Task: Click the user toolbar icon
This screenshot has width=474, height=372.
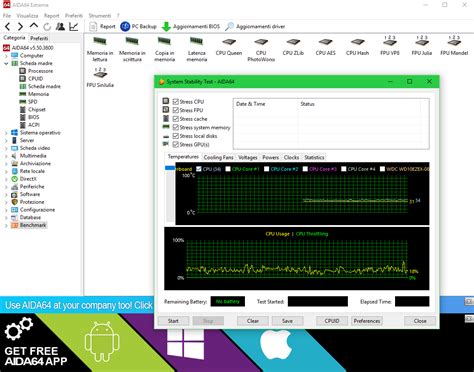Action: 60,26
